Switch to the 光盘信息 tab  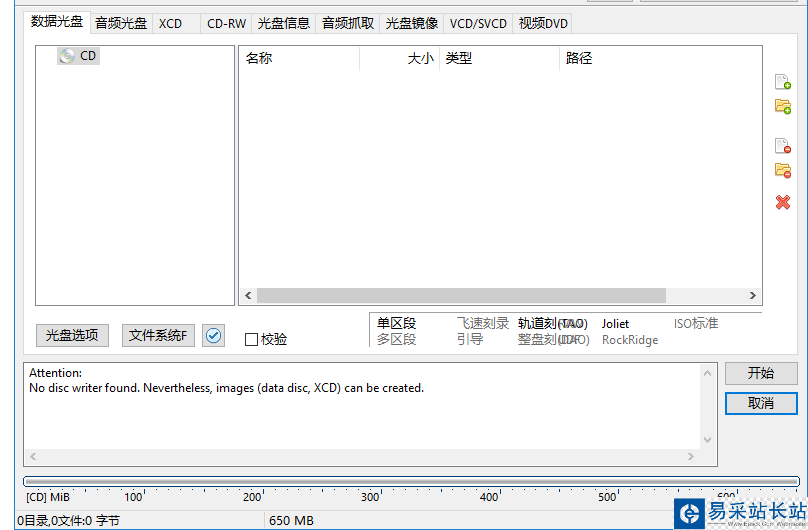point(283,24)
